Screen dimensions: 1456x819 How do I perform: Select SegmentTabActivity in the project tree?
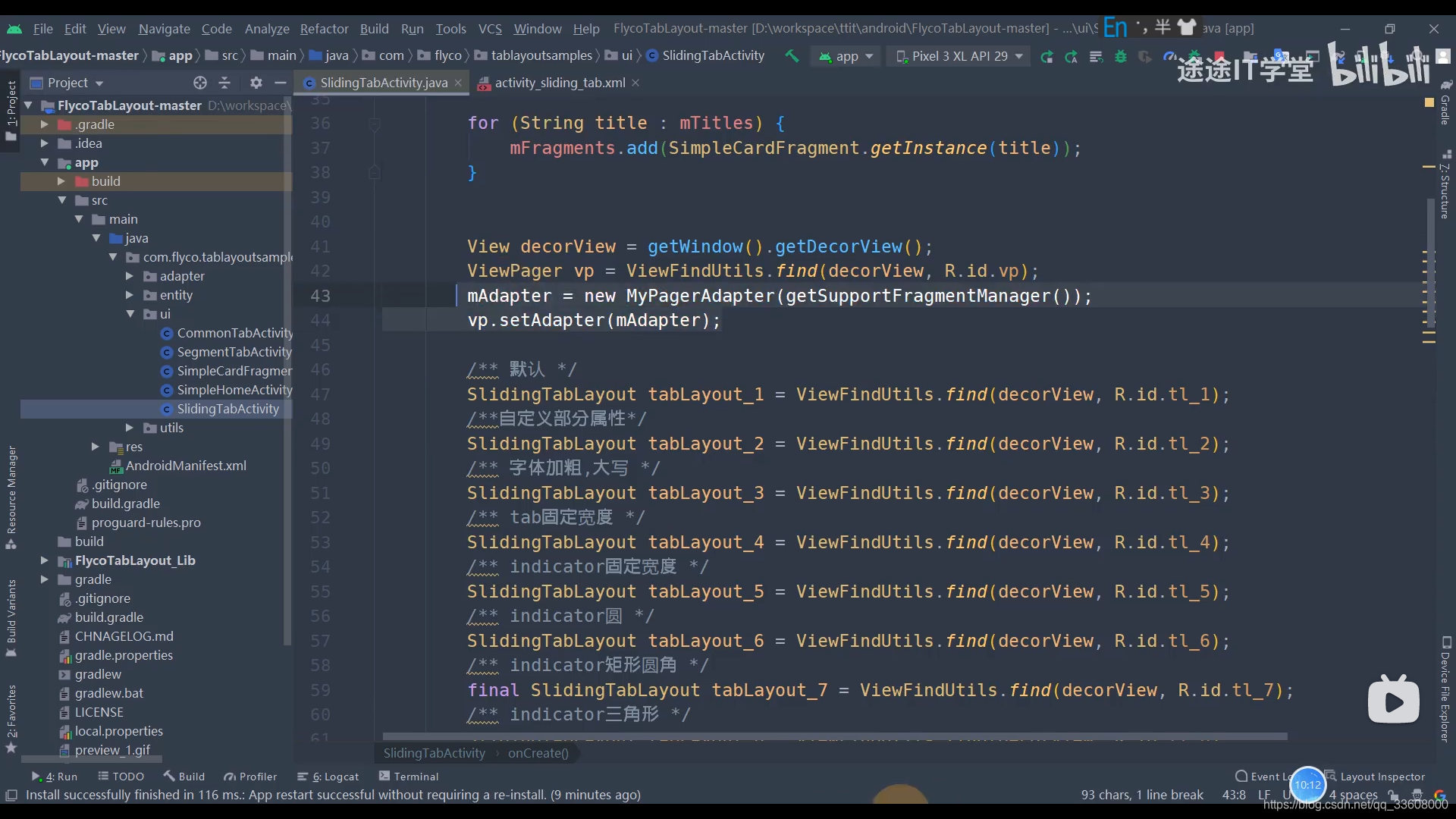point(226,352)
